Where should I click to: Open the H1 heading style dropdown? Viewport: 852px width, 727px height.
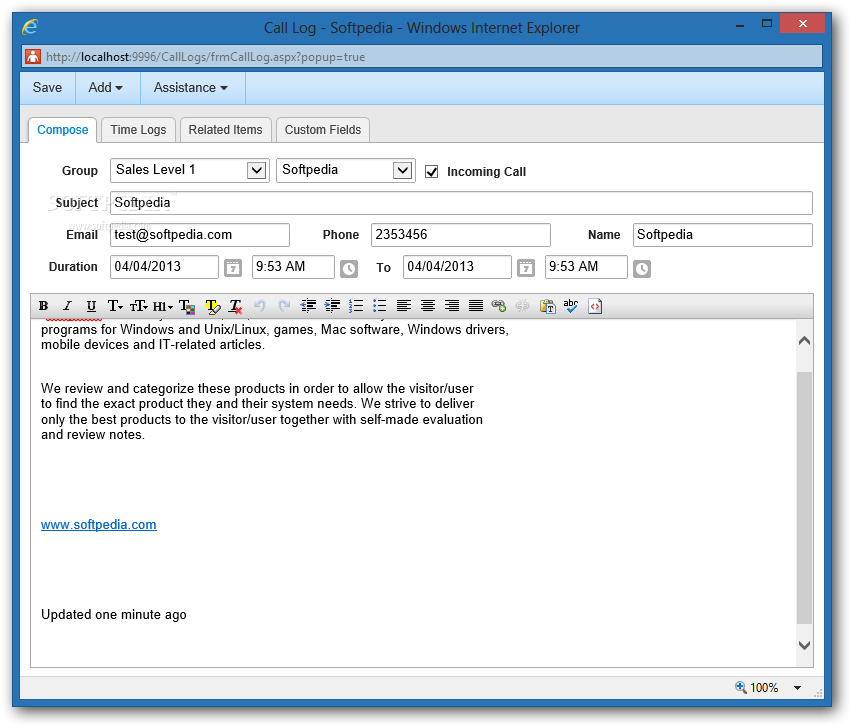tap(162, 306)
